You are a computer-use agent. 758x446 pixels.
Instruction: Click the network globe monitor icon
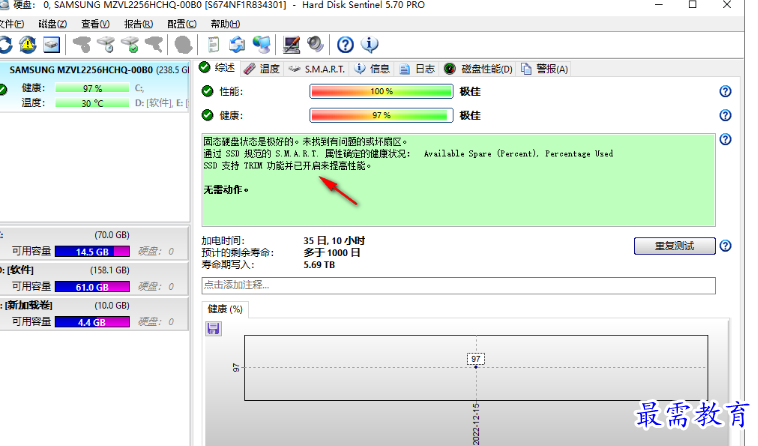262,45
